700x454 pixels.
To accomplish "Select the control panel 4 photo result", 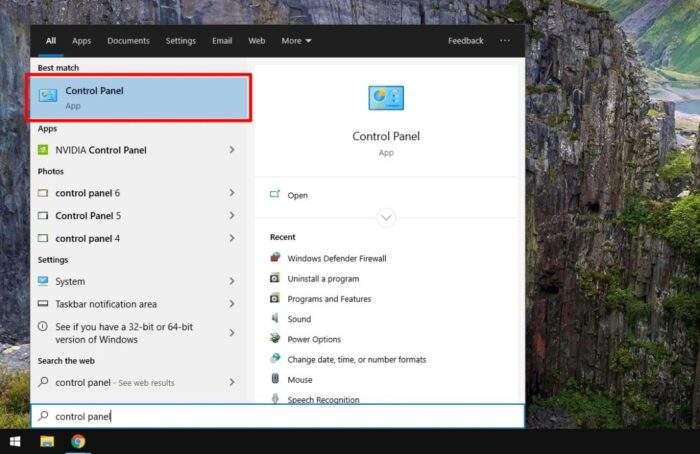I will pyautogui.click(x=138, y=238).
